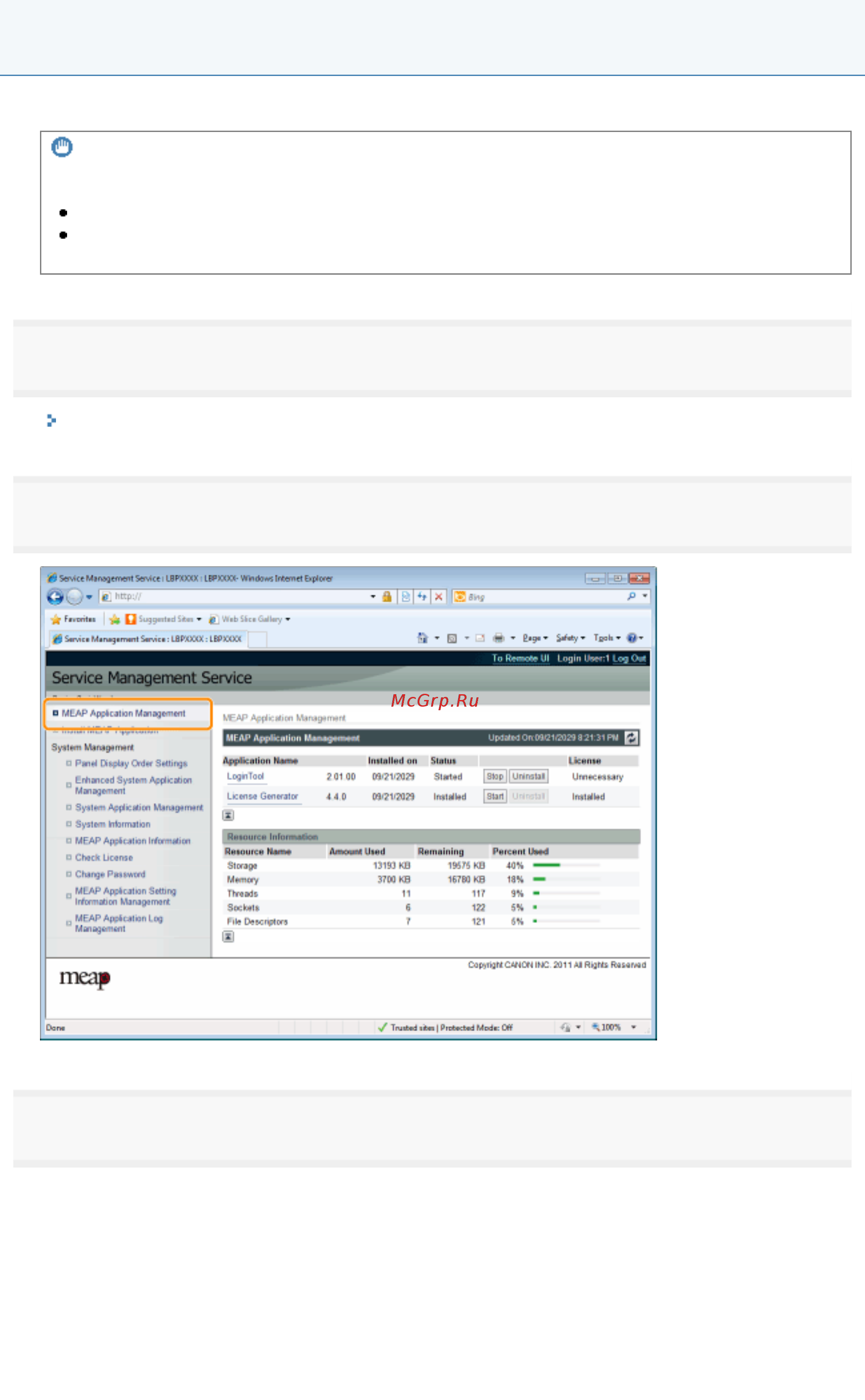Image resolution: width=865 pixels, height=1400 pixels.
Task: Open the Change Password link
Action: (110, 874)
